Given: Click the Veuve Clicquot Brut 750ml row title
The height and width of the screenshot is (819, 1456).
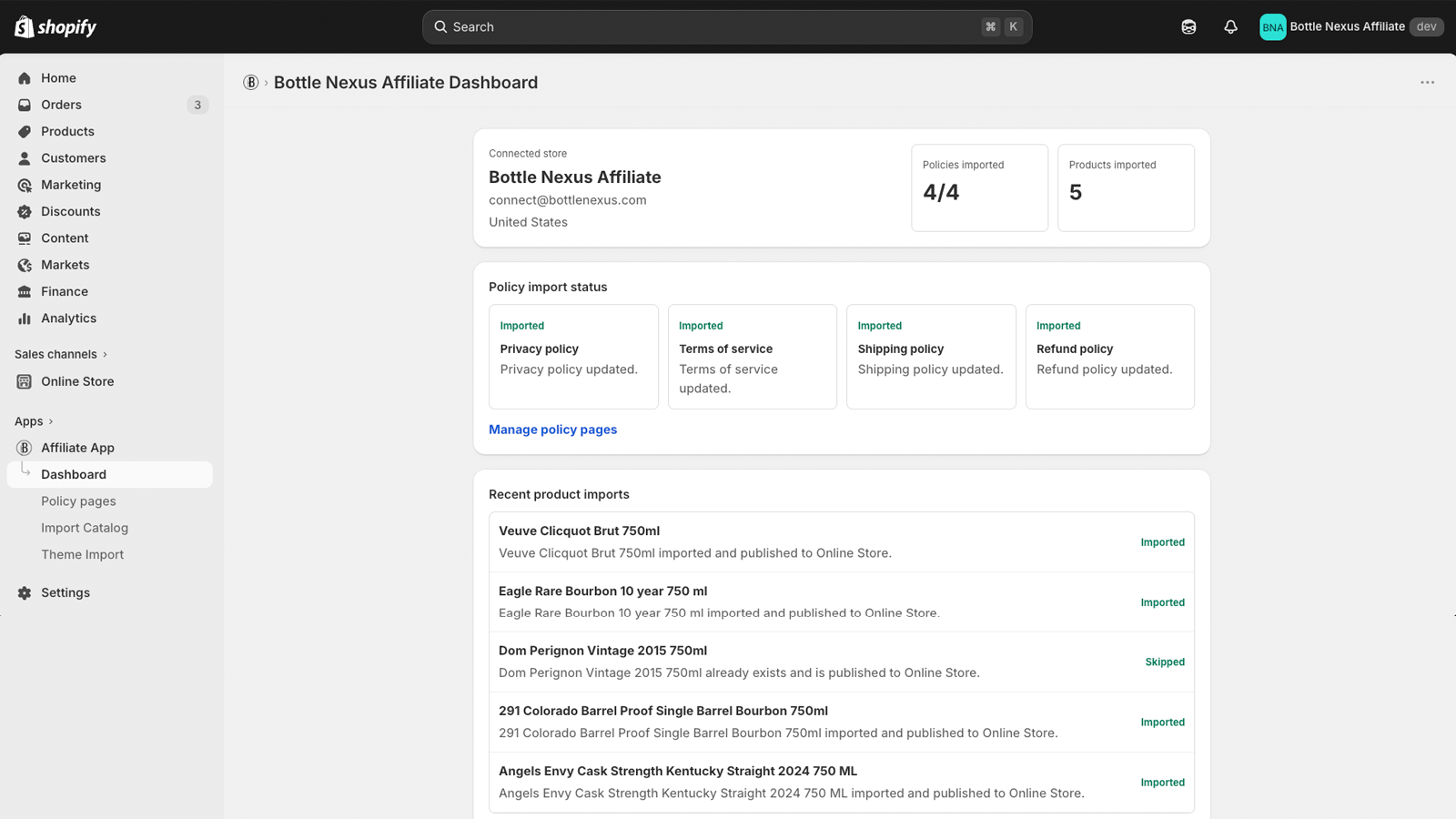Looking at the screenshot, I should 579,531.
